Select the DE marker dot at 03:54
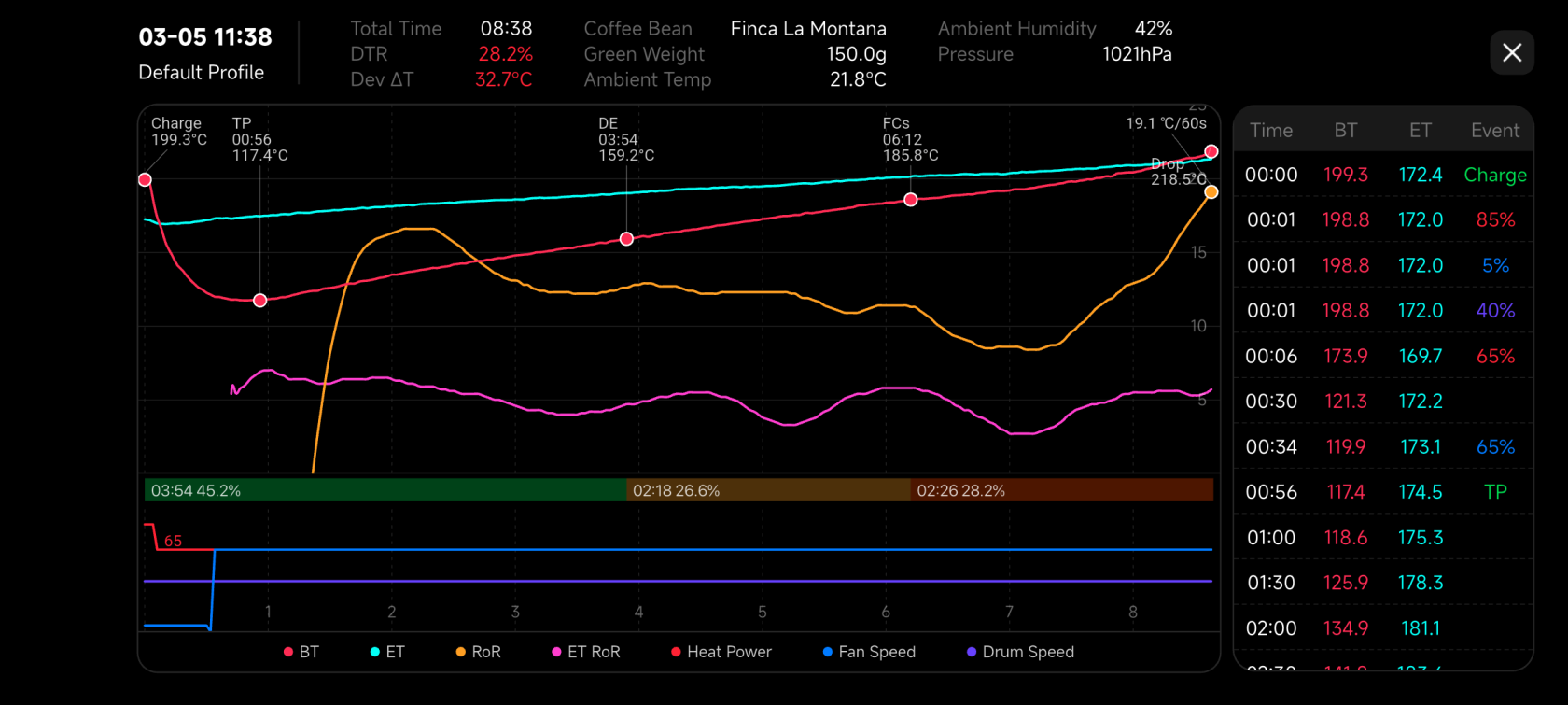 627,239
